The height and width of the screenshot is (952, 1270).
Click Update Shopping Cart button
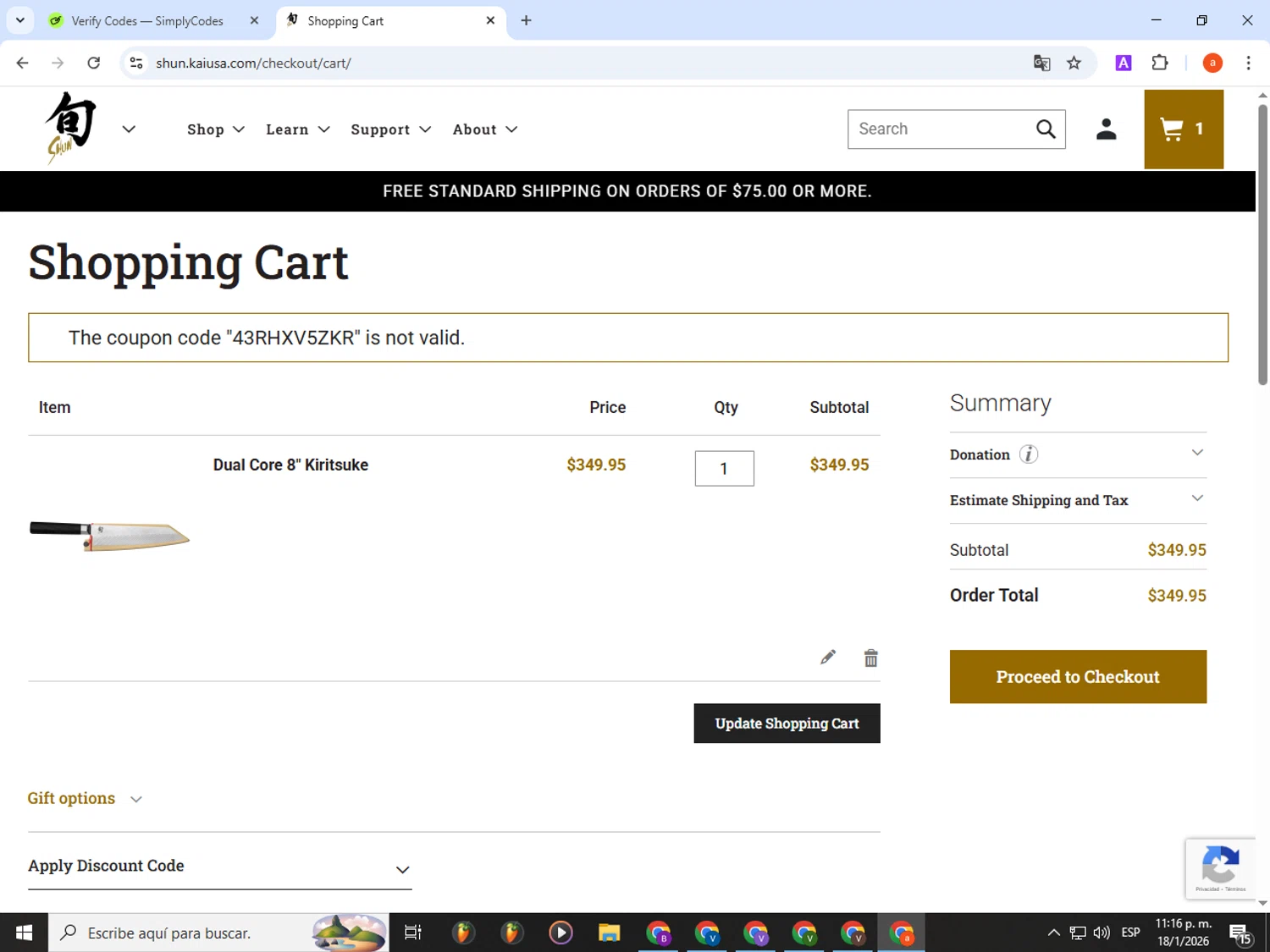tap(787, 724)
